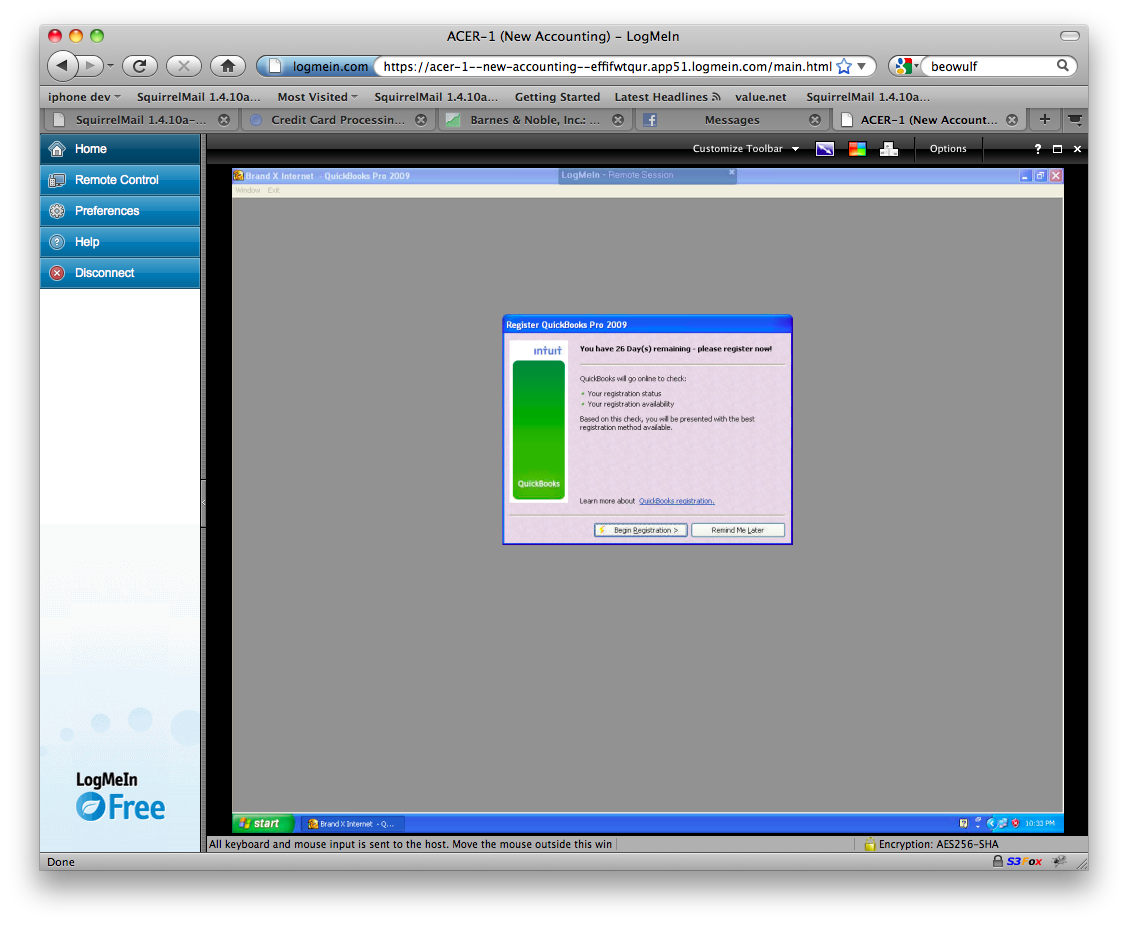Screen dimensions: 1128x925
Task: Open Home in the LogMeIn sidebar
Action: coord(120,149)
